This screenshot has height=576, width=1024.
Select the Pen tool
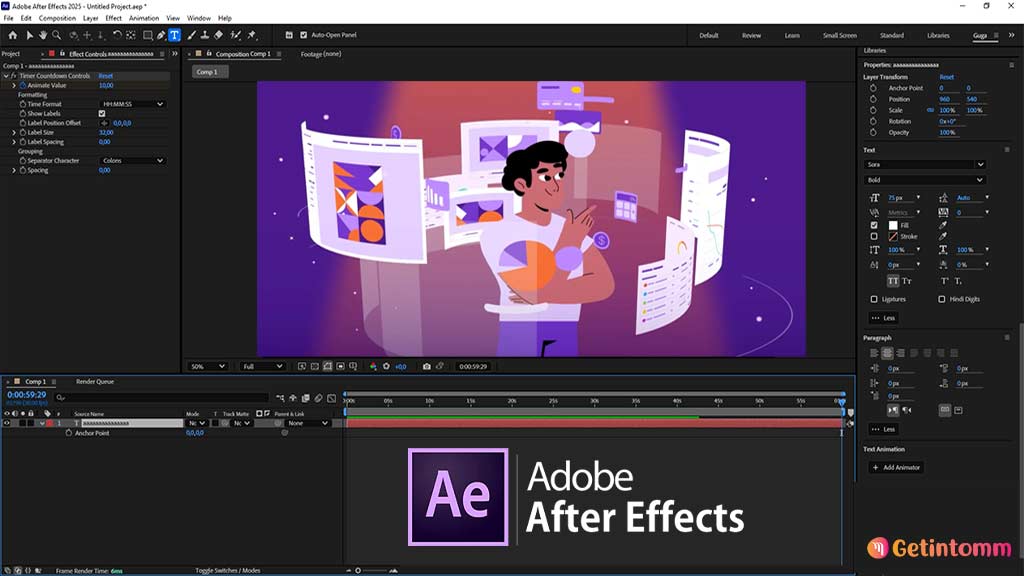(x=161, y=35)
